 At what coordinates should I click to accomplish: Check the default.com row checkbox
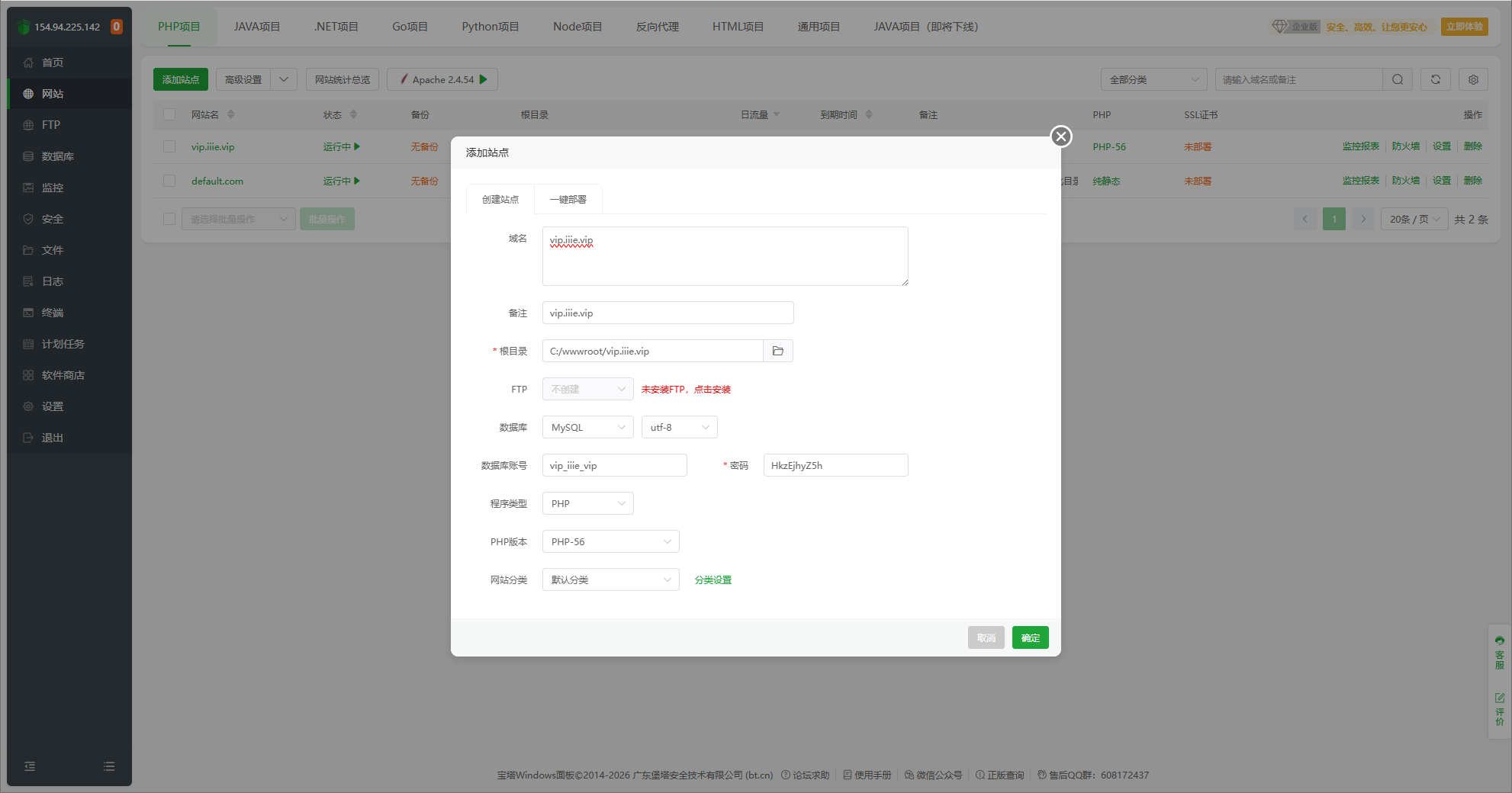click(169, 181)
